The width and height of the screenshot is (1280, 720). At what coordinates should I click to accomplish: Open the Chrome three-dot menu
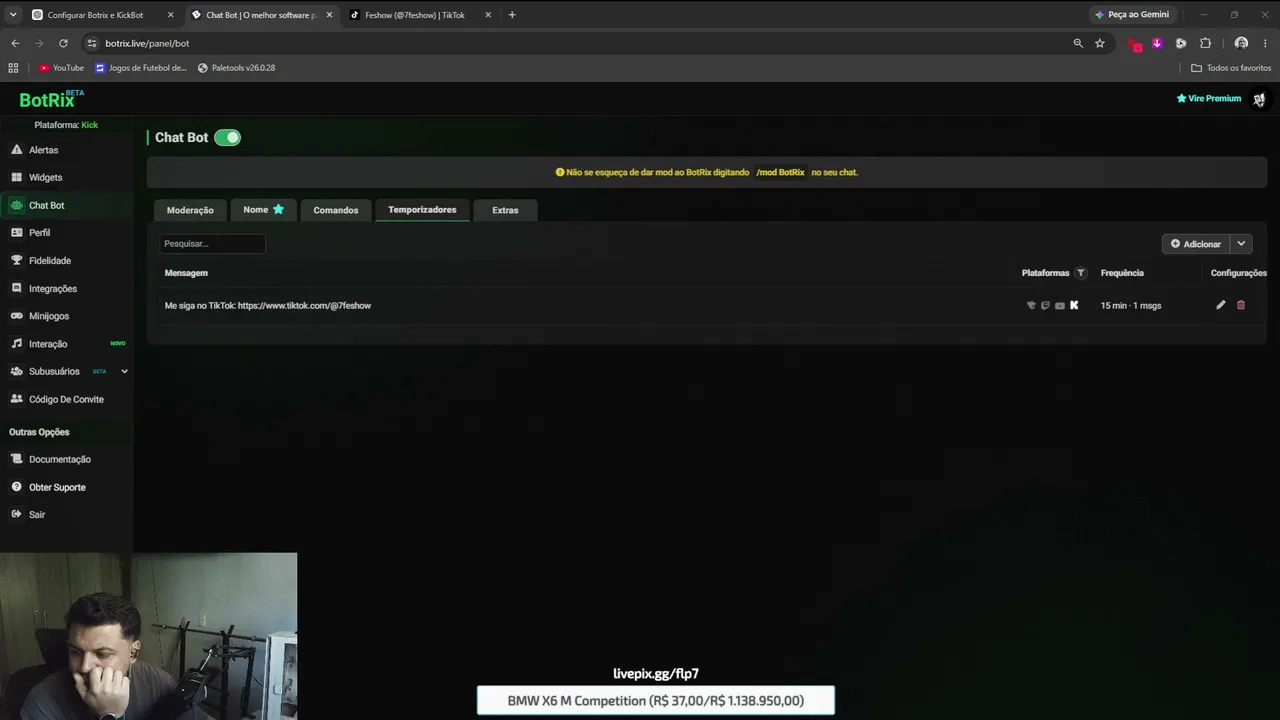click(x=1266, y=43)
